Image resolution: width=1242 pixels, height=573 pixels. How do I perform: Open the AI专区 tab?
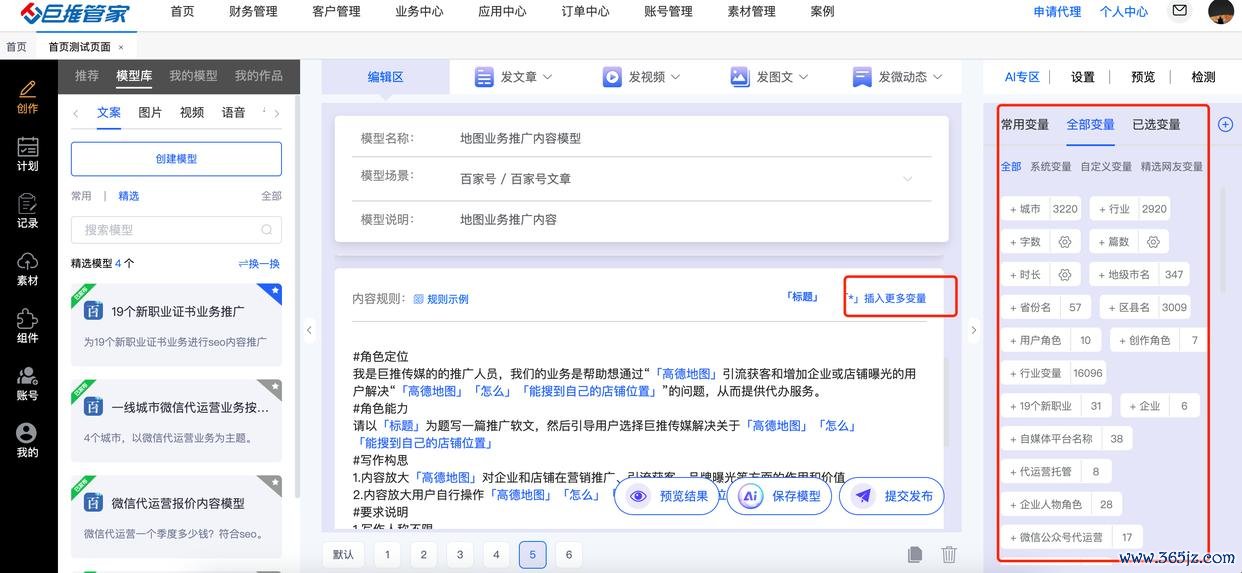[1022, 77]
